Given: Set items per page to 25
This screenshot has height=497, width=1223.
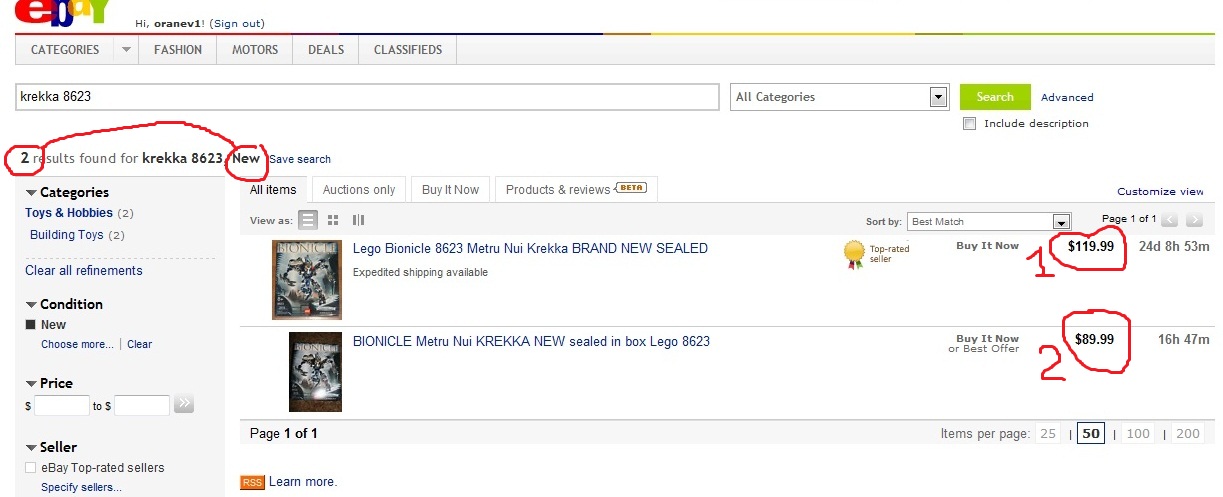Looking at the screenshot, I should (x=1048, y=434).
